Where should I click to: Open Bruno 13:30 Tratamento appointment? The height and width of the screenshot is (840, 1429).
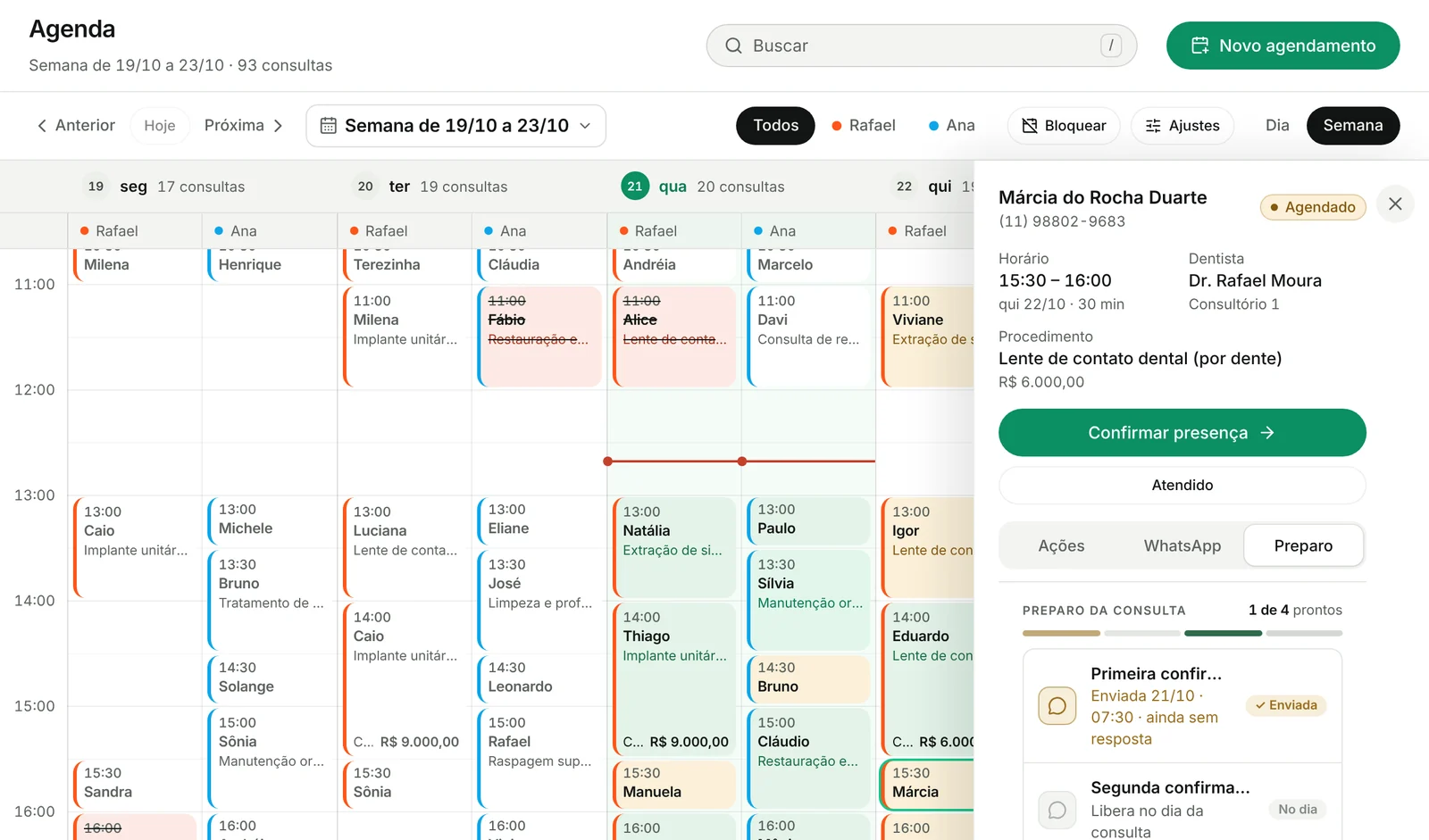pos(271,600)
